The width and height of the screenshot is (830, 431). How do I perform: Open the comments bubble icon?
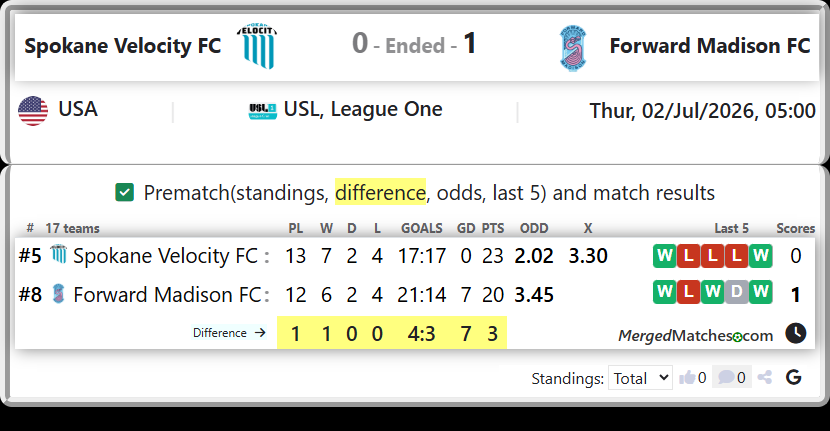coord(726,378)
